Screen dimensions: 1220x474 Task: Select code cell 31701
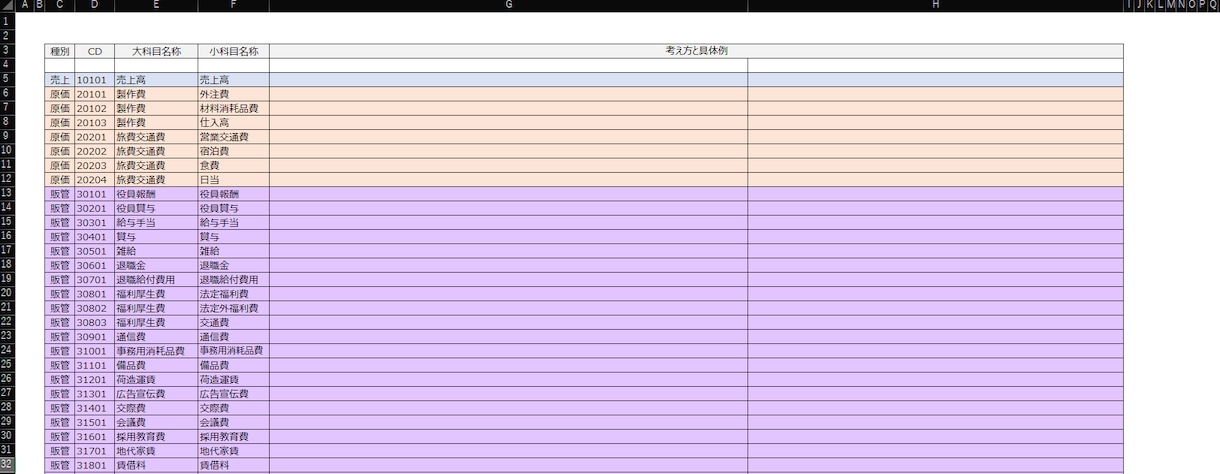(x=94, y=452)
